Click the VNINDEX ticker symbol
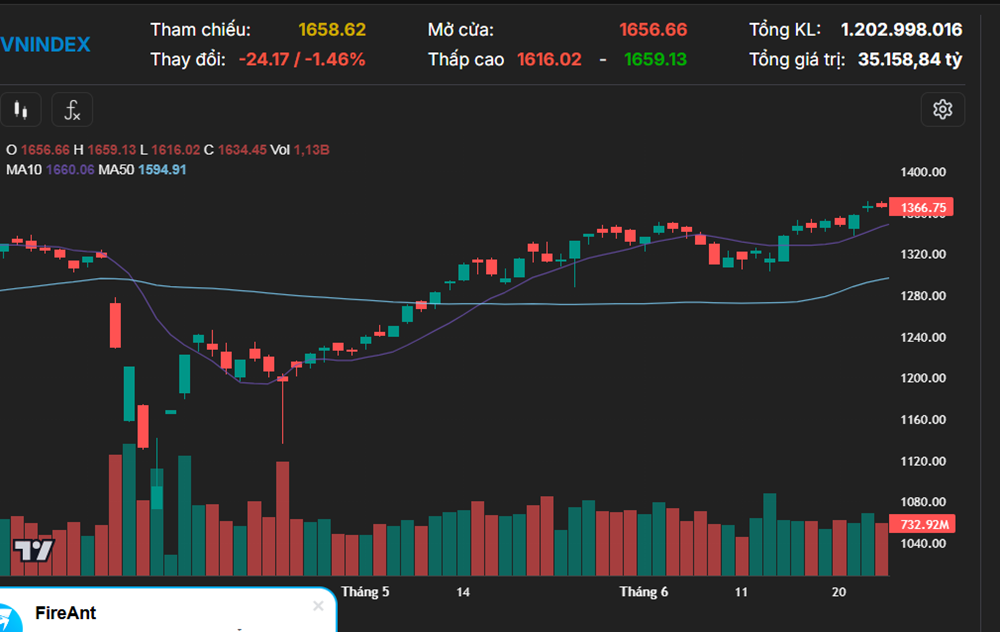This screenshot has width=1000, height=632. pos(45,45)
